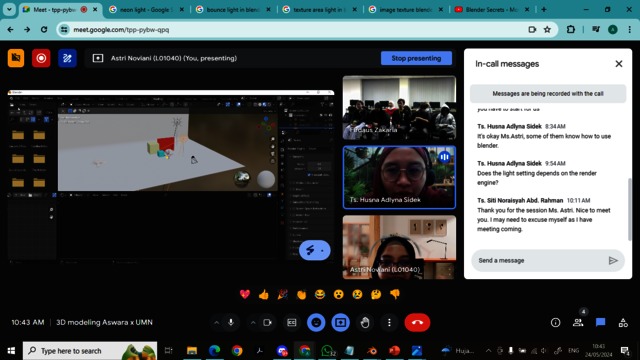Open more options three-dot menu
The height and width of the screenshot is (360, 640).
click(389, 322)
